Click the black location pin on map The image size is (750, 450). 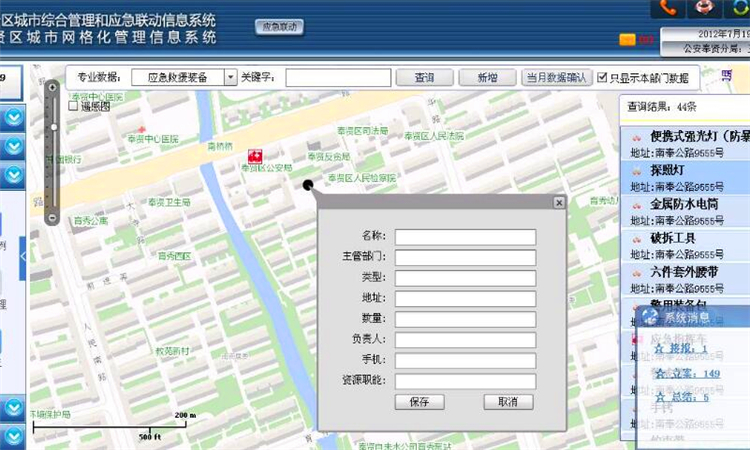click(x=308, y=185)
